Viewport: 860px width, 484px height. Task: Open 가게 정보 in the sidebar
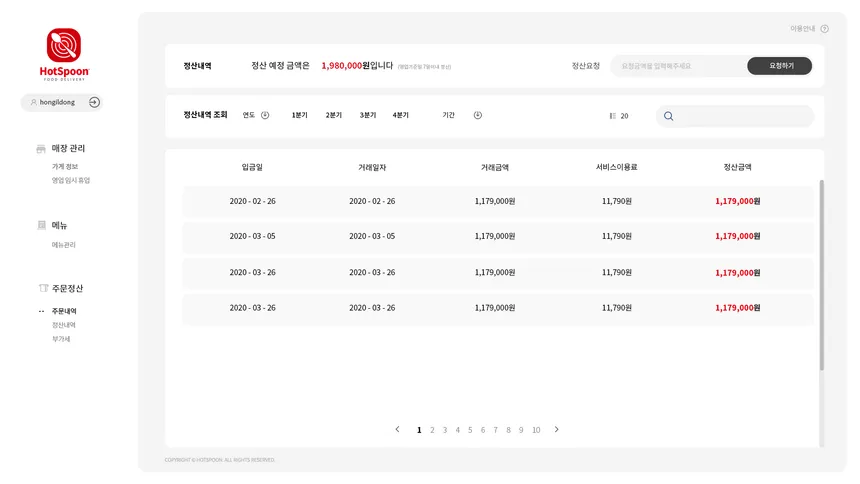[65, 166]
